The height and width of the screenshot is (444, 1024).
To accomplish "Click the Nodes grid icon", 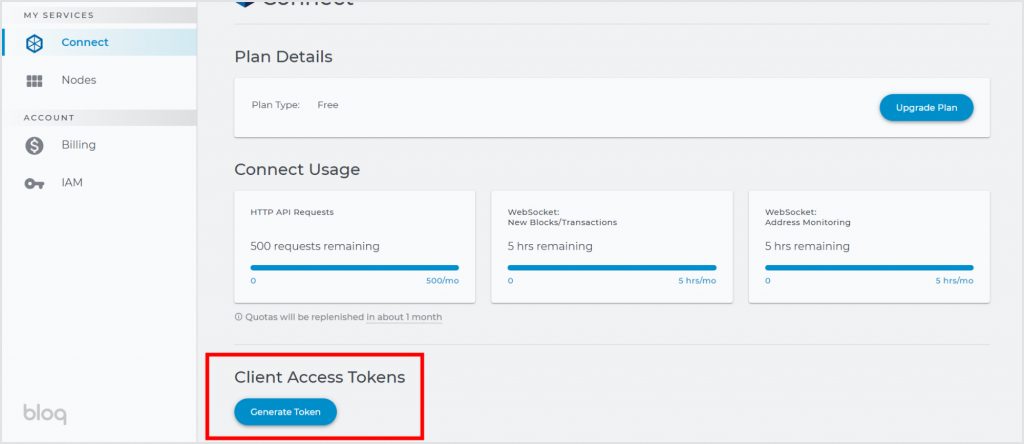I will coord(34,81).
